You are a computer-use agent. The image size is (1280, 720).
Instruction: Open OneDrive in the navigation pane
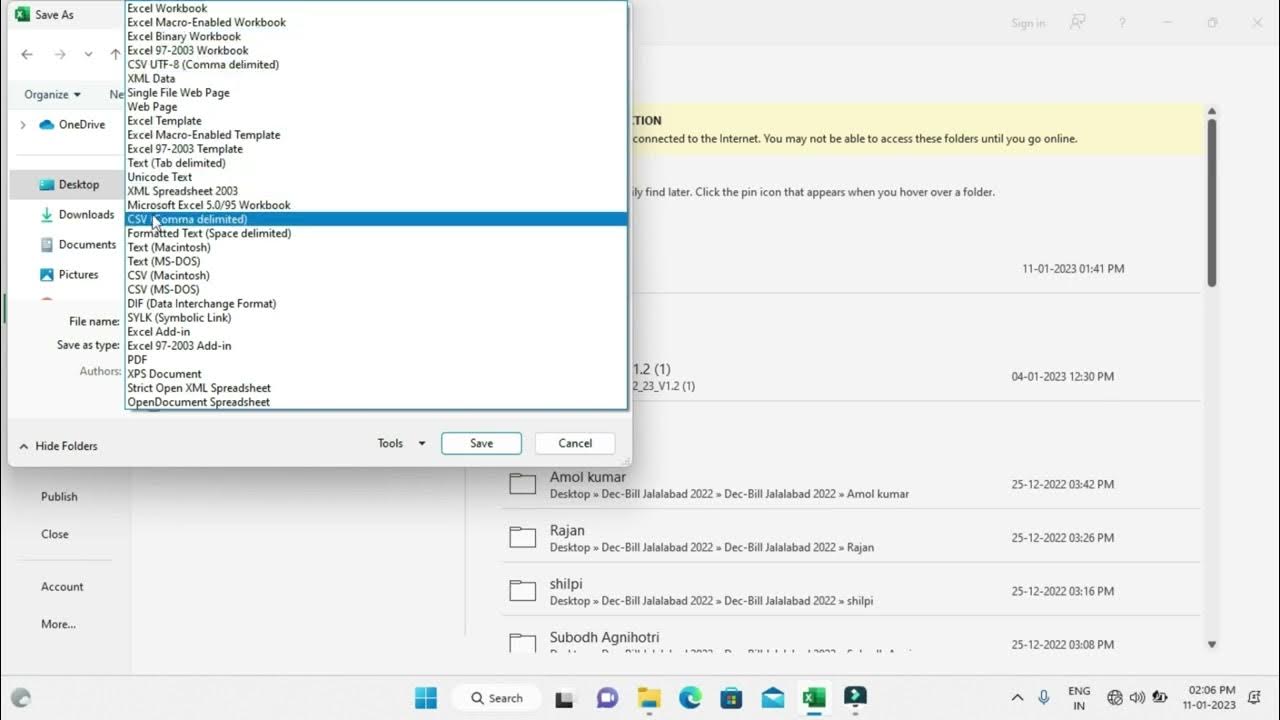pos(72,125)
